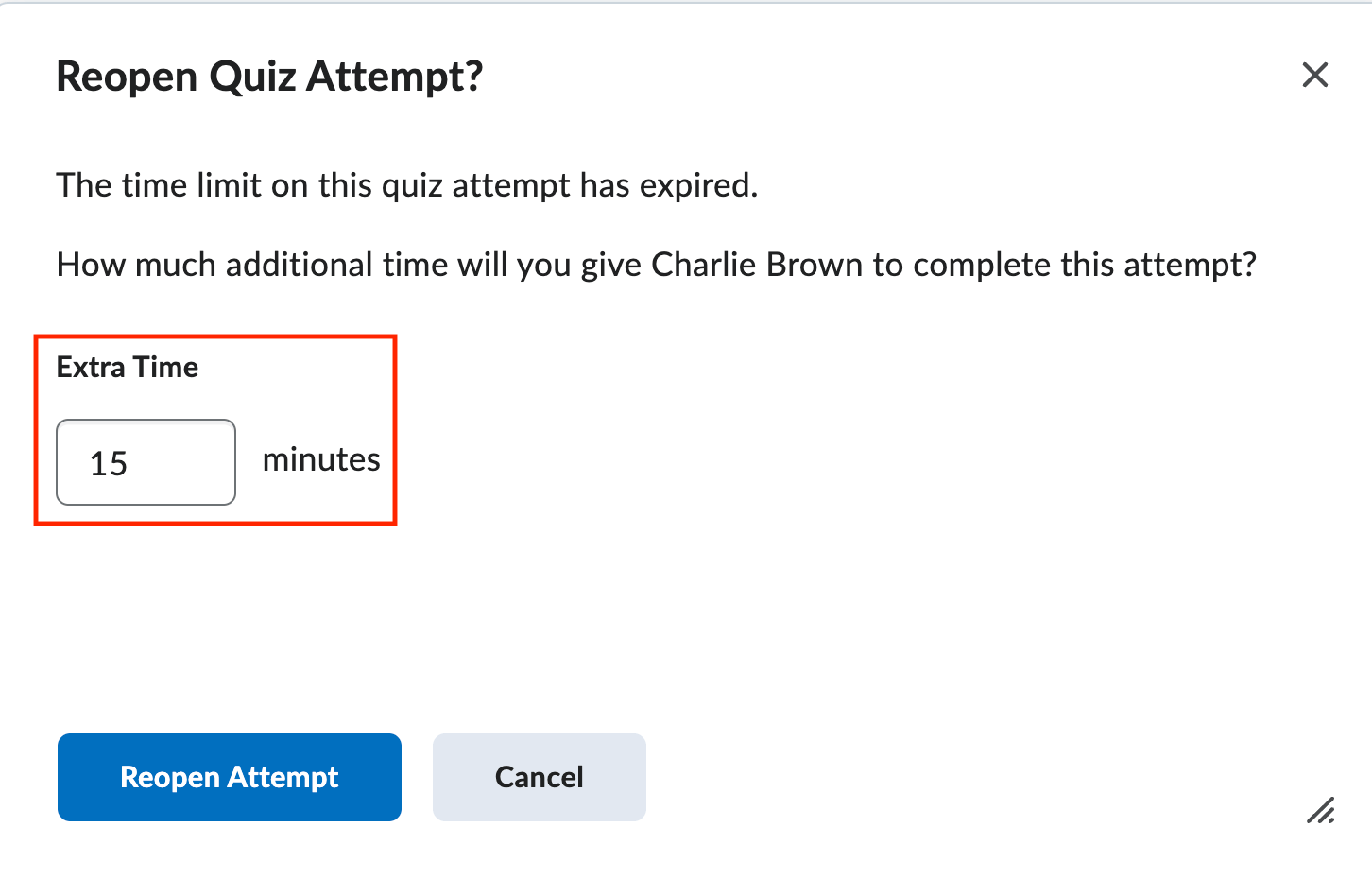Click the close icon opposite the dialog title
This screenshot has height=879, width=1372.
pyautogui.click(x=1314, y=75)
